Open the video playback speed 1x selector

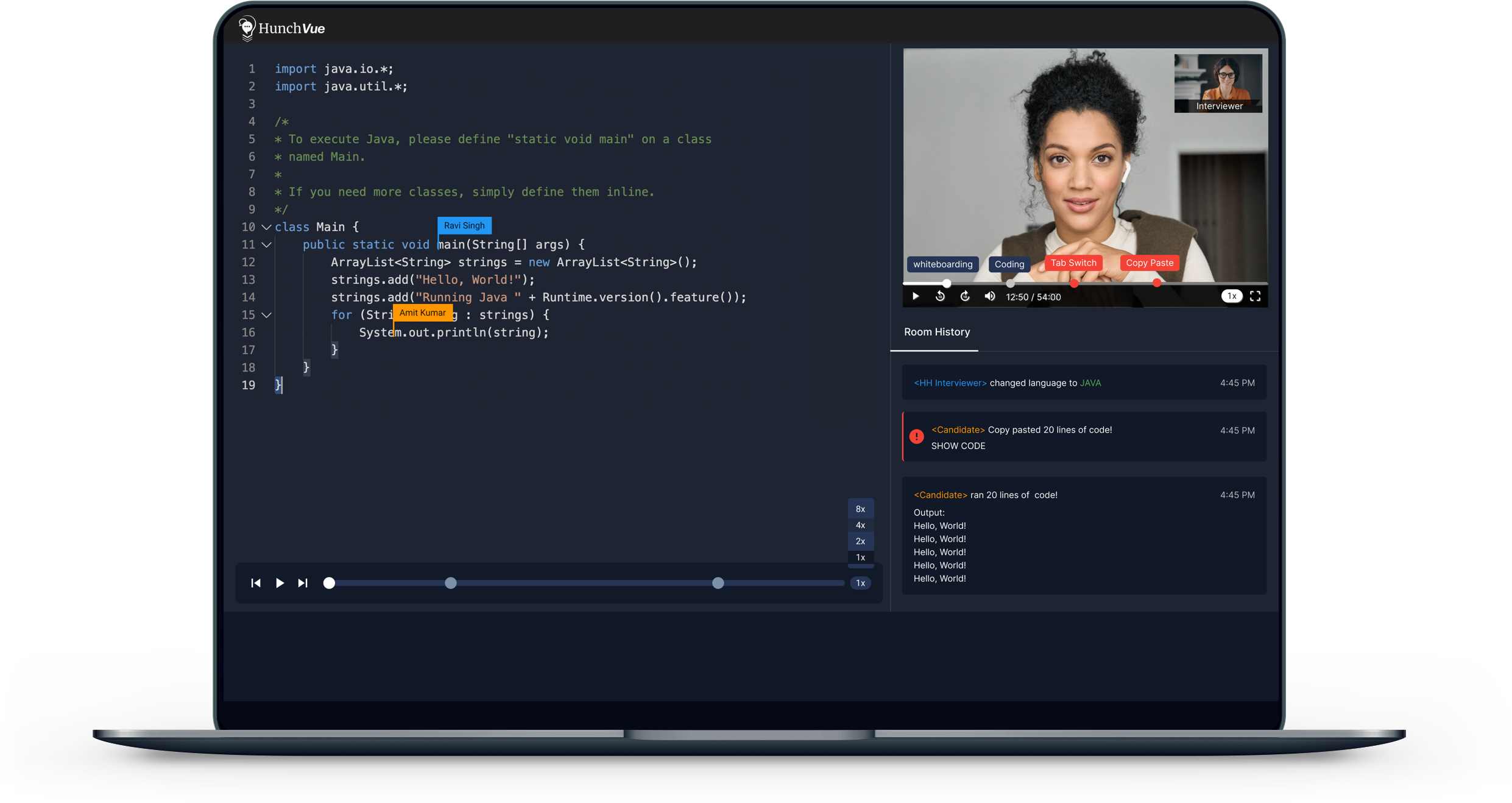[1231, 297]
